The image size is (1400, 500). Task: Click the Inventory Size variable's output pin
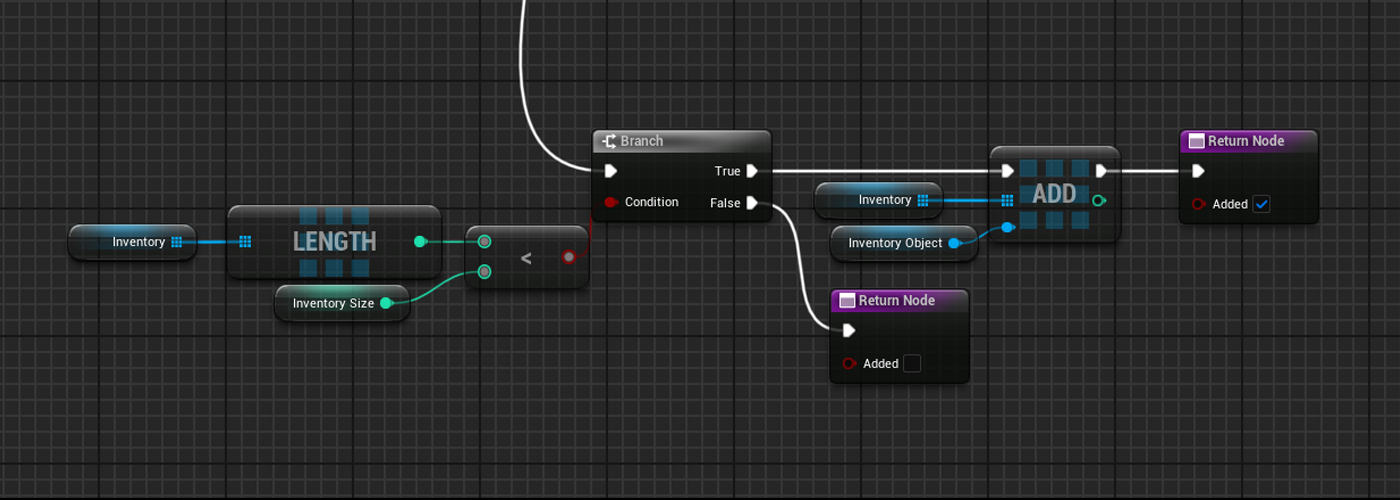click(x=386, y=303)
